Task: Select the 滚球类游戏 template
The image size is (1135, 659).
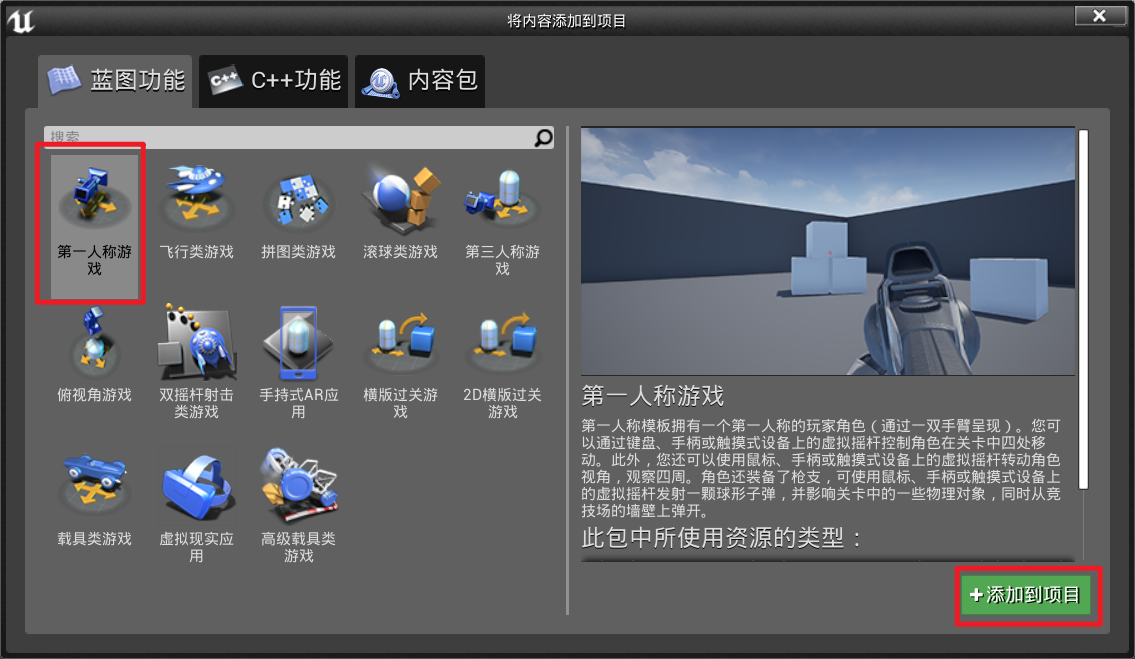Action: click(400, 214)
